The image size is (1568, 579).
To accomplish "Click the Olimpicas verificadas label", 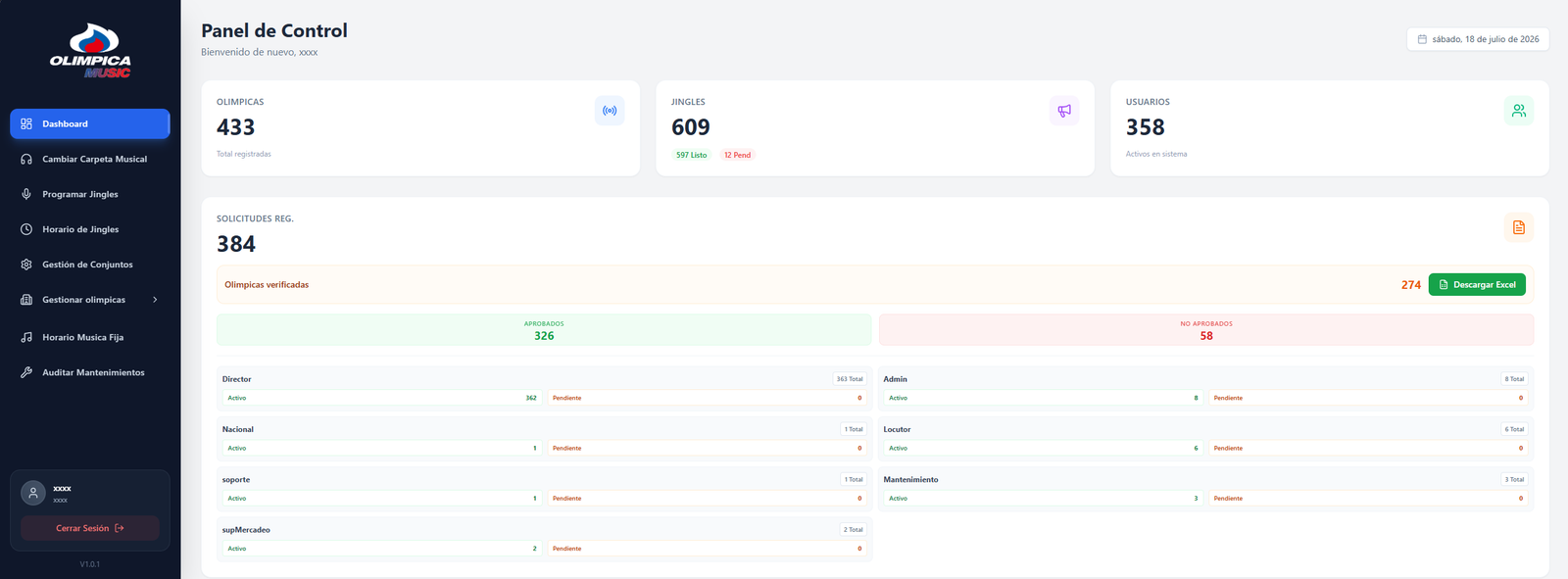I will pyautogui.click(x=267, y=285).
